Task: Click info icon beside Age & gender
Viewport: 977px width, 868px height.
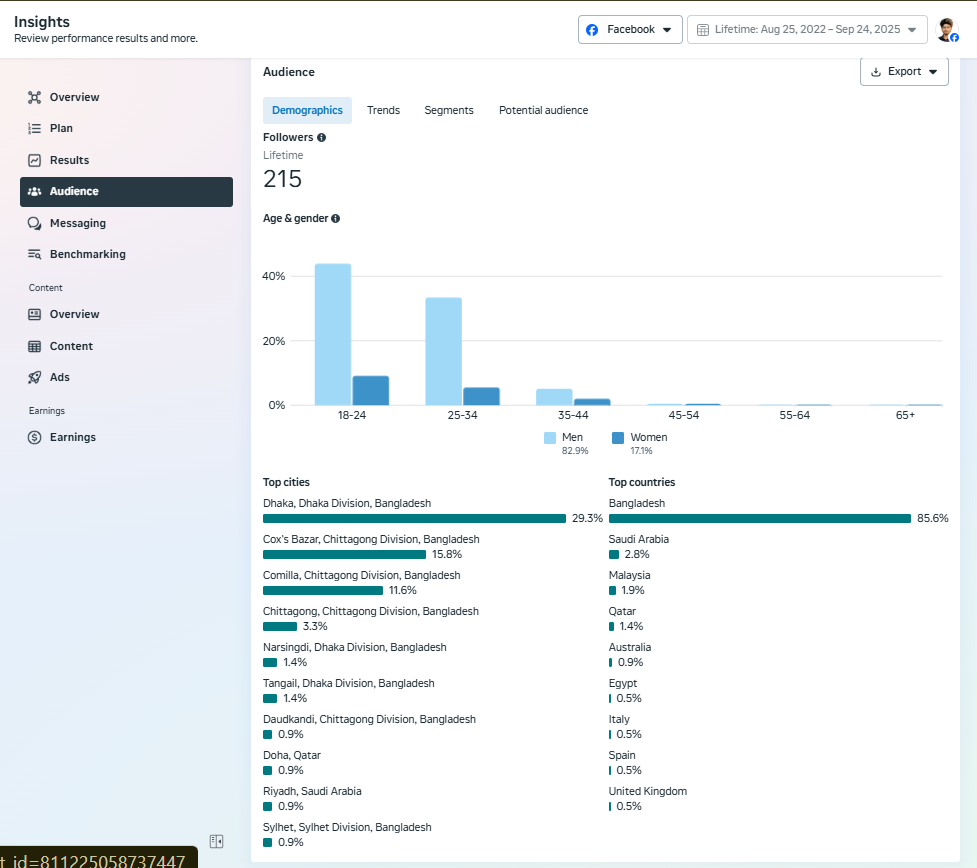Action: 335,218
